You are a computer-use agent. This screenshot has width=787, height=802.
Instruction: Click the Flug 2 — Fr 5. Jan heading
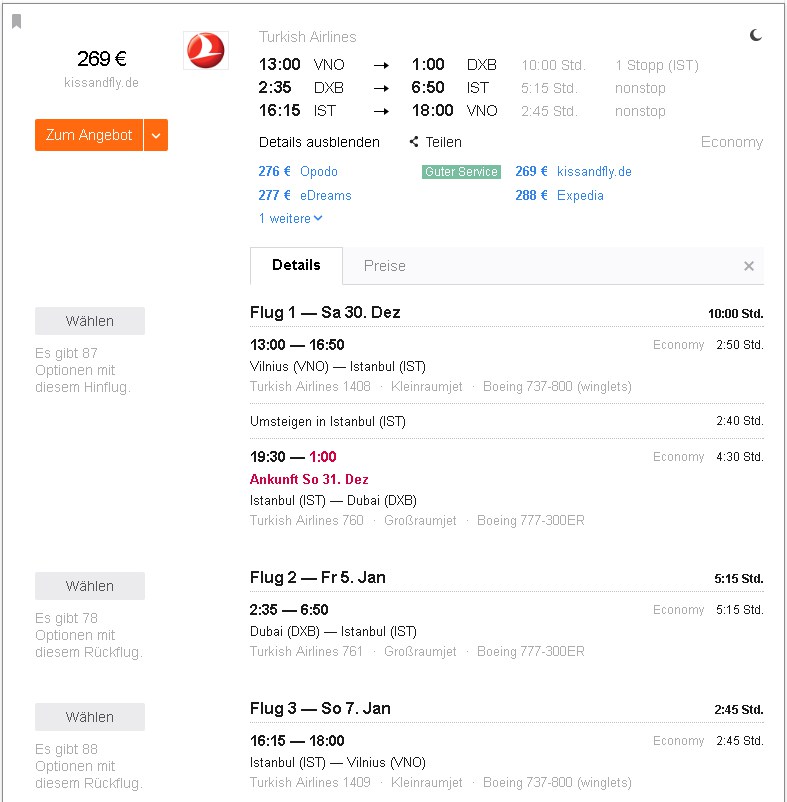tap(318, 577)
